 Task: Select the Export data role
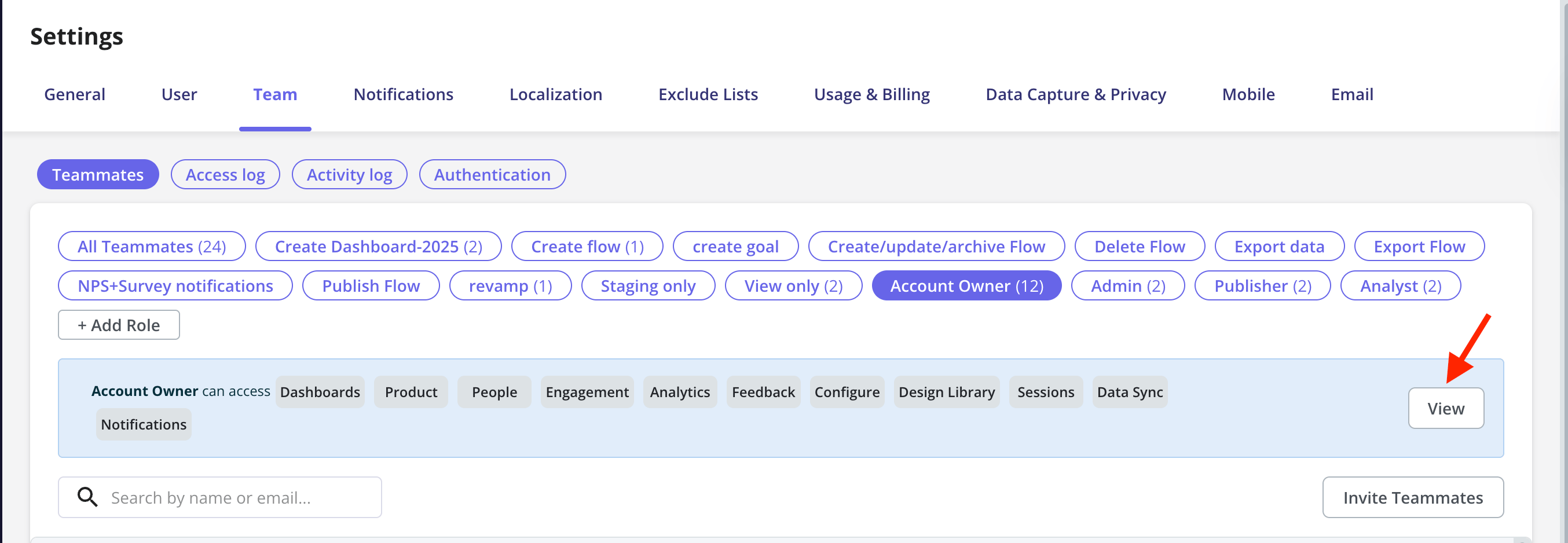coord(1279,247)
